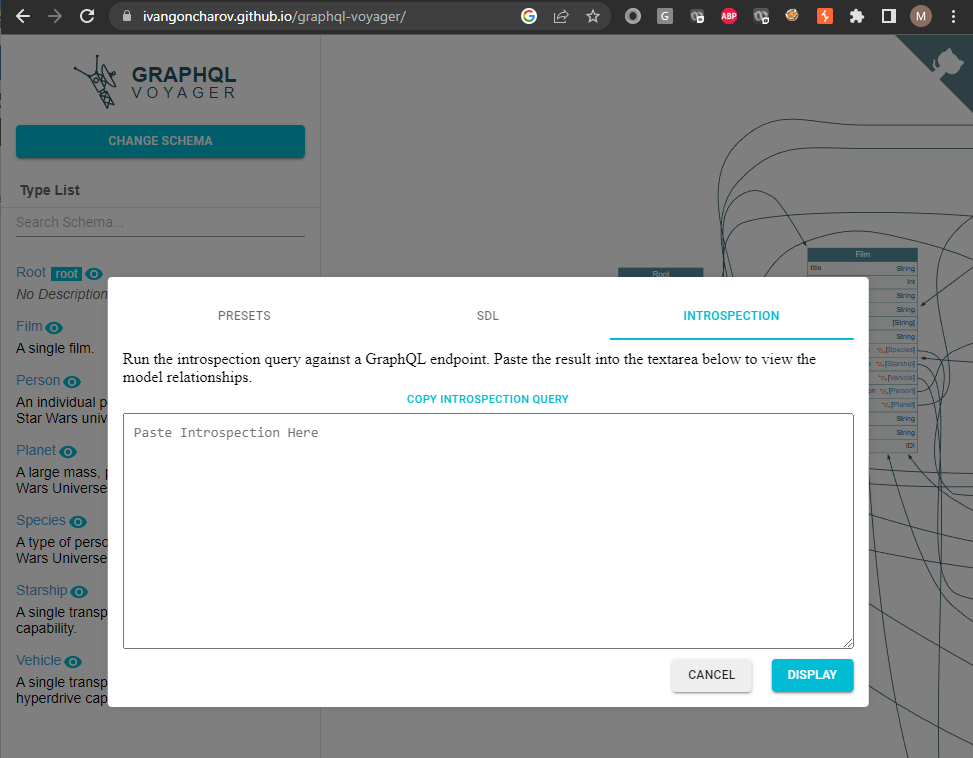Reload the page using the refresh icon
The width and height of the screenshot is (973, 758).
[x=86, y=16]
